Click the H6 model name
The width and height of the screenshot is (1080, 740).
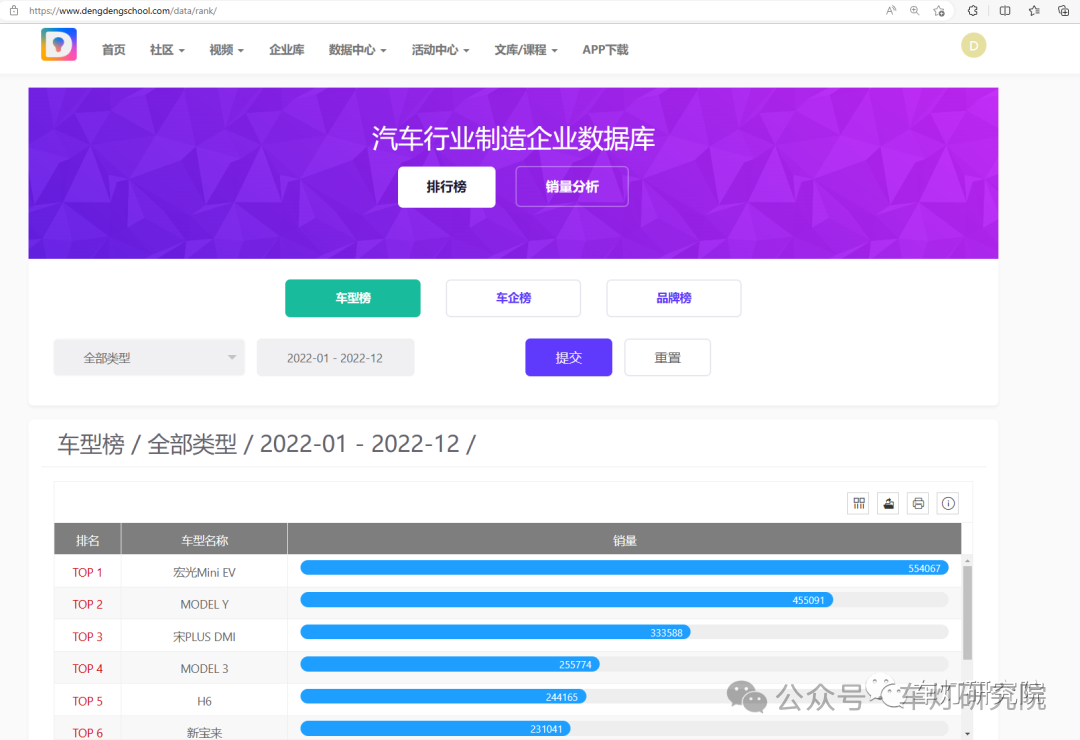[x=205, y=701]
